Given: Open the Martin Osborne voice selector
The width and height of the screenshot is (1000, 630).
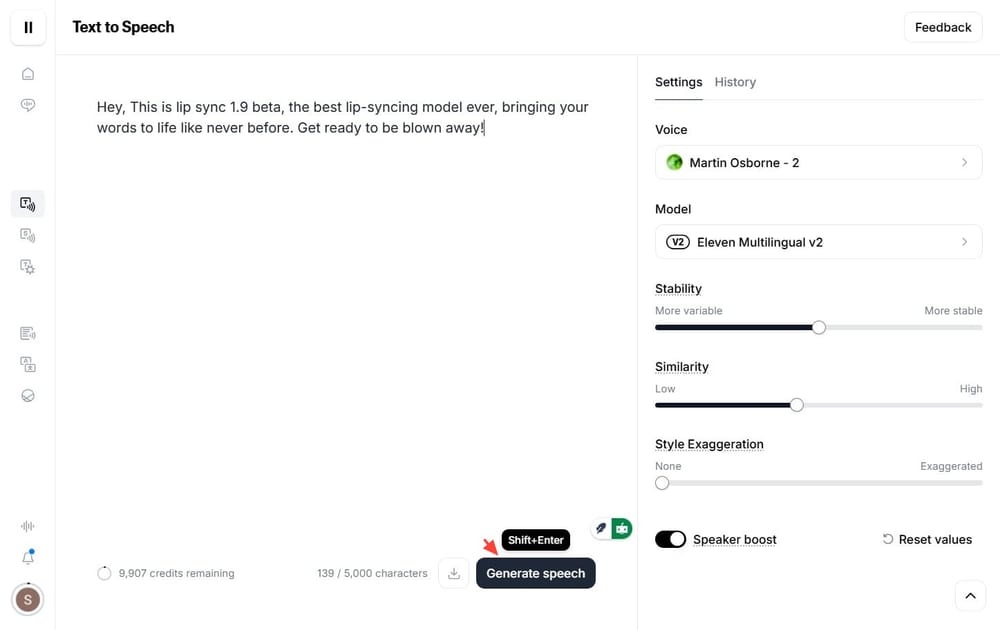Looking at the screenshot, I should tap(818, 162).
